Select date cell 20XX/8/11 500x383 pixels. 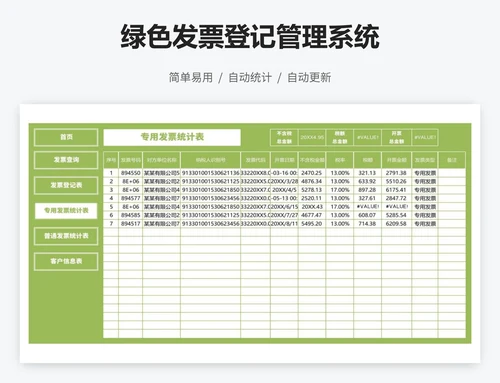tap(284, 224)
